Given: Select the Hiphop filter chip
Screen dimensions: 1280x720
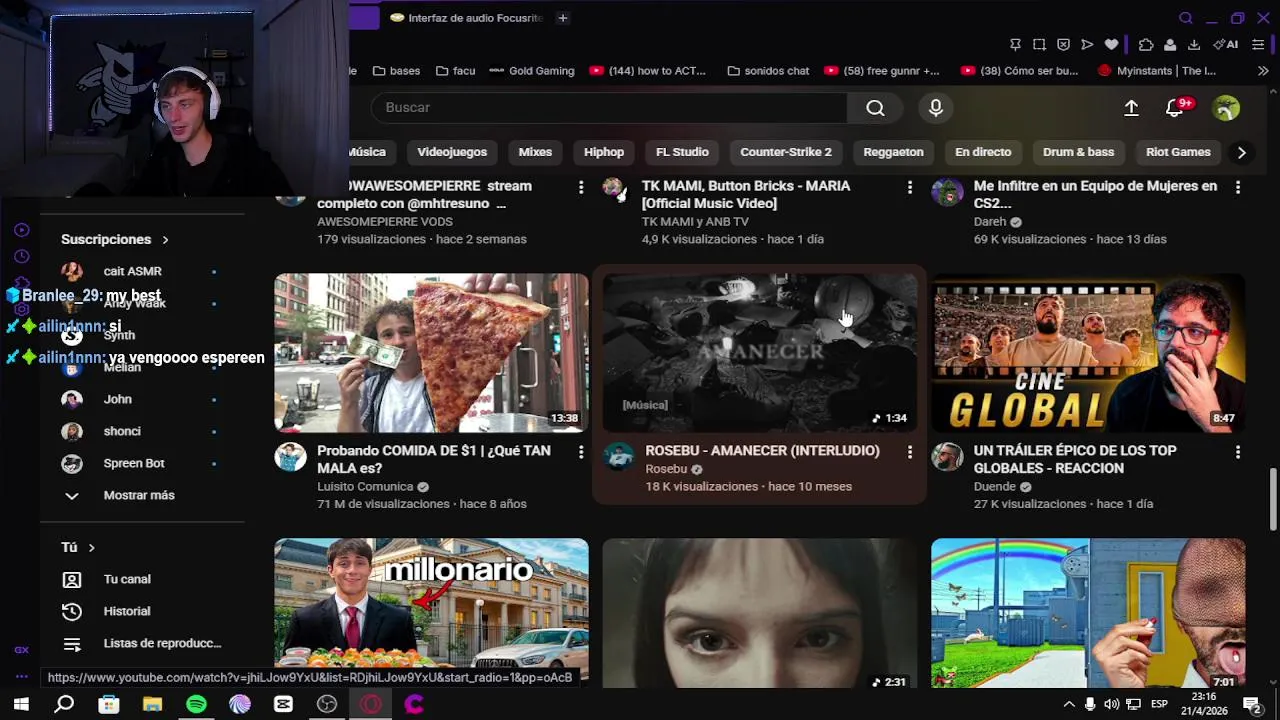Looking at the screenshot, I should coord(604,152).
